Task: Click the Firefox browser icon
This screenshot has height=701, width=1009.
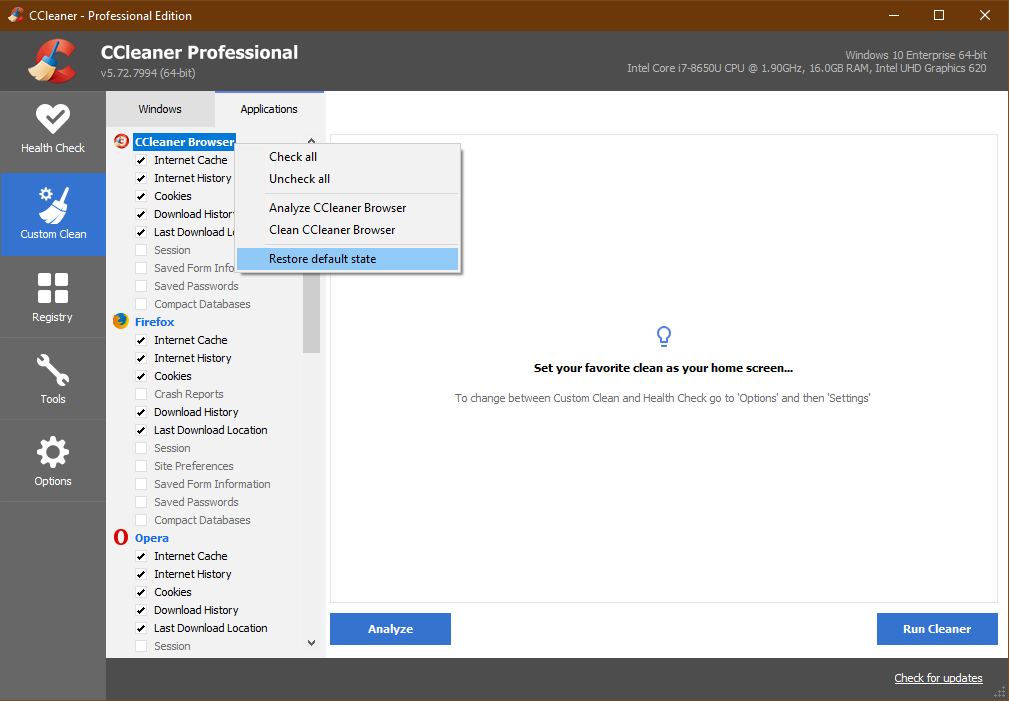Action: (122, 322)
